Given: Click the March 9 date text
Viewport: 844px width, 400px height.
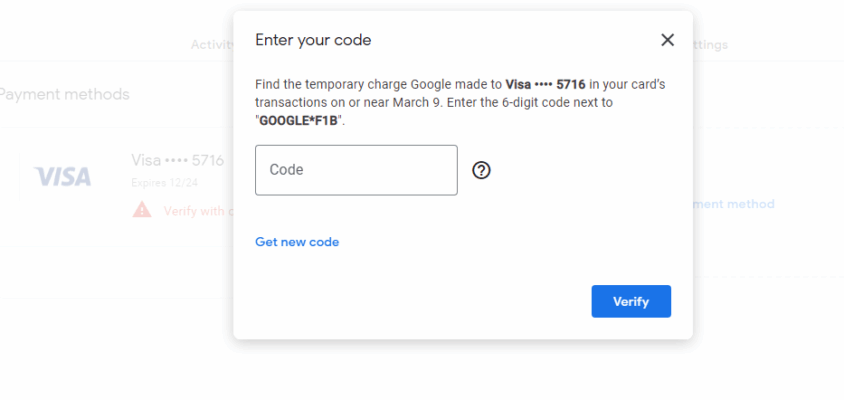Looking at the screenshot, I should pyautogui.click(x=417, y=102).
